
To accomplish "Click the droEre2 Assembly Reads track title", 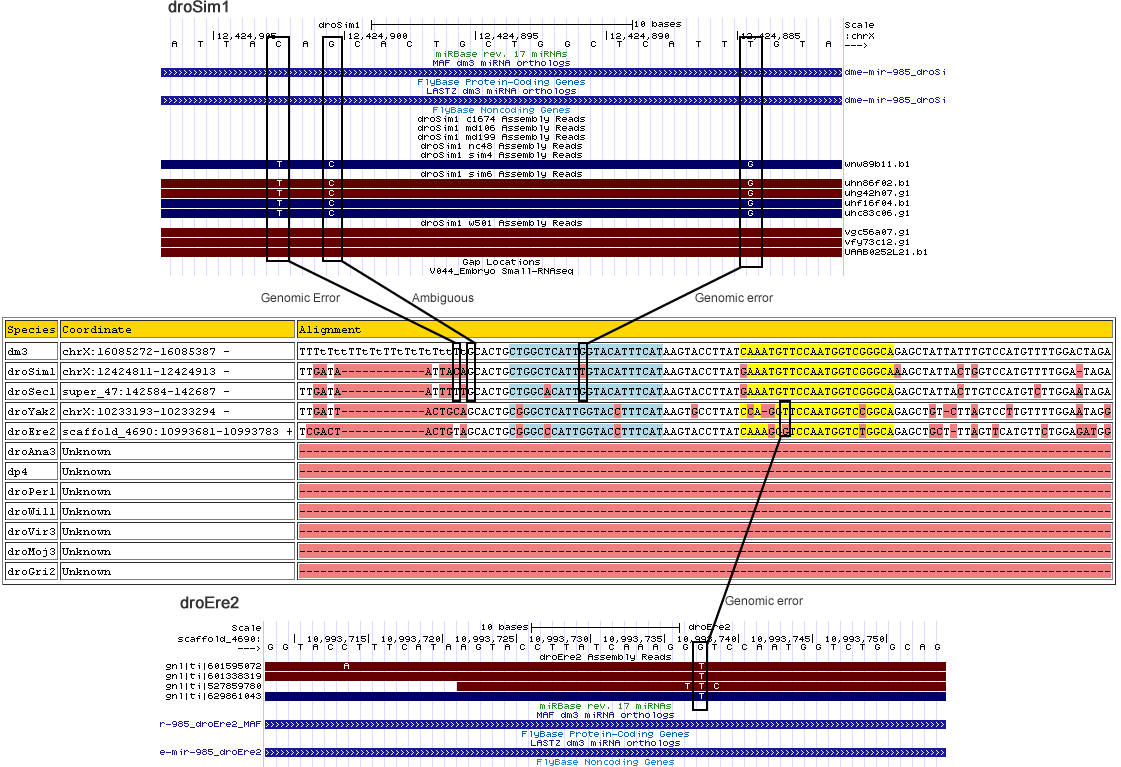I will (604, 657).
